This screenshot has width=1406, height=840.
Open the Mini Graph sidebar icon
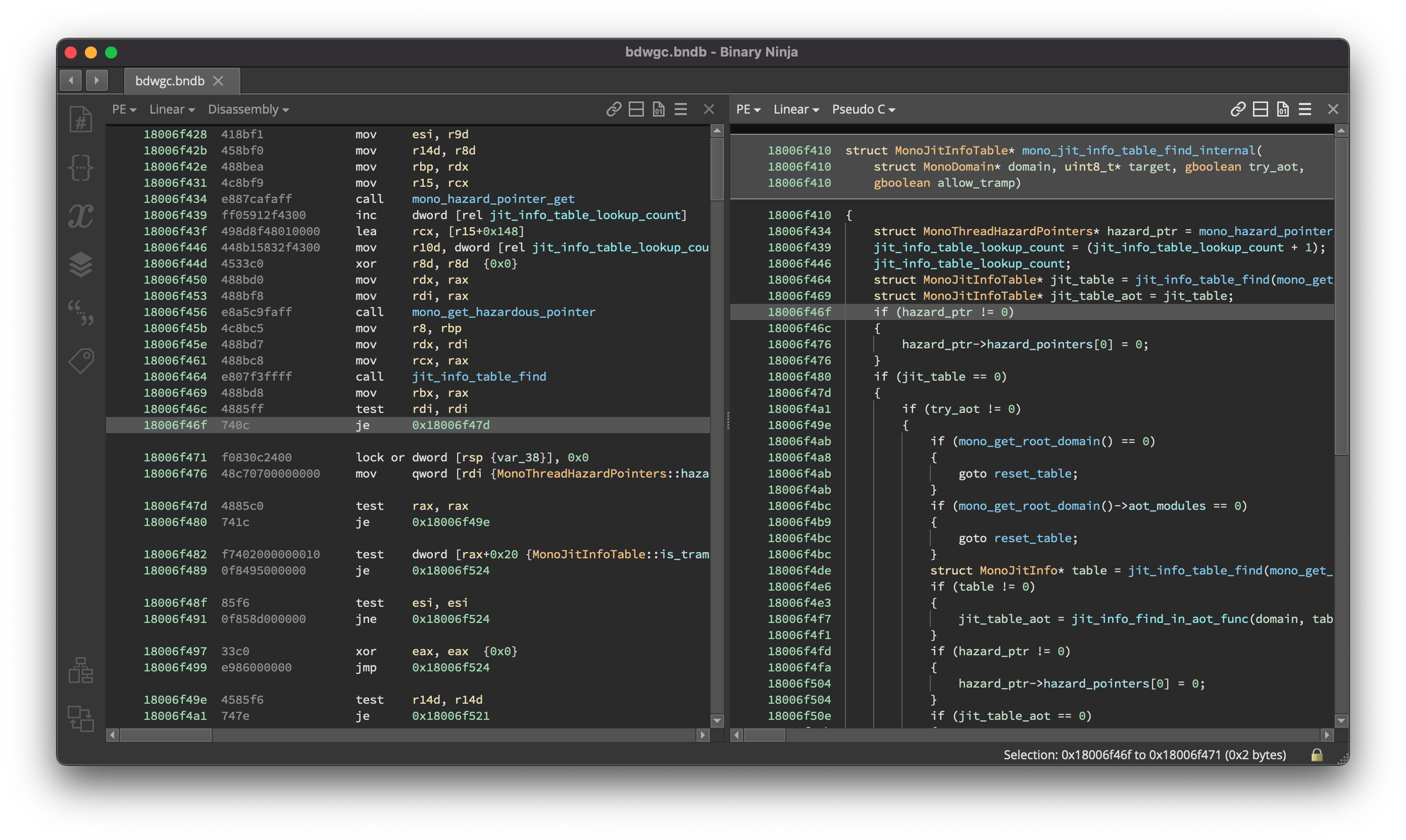point(81,670)
